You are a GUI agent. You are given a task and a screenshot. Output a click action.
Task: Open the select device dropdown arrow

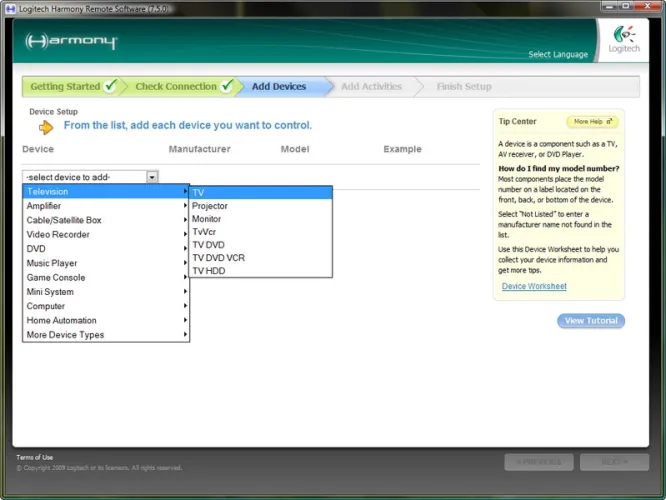152,177
